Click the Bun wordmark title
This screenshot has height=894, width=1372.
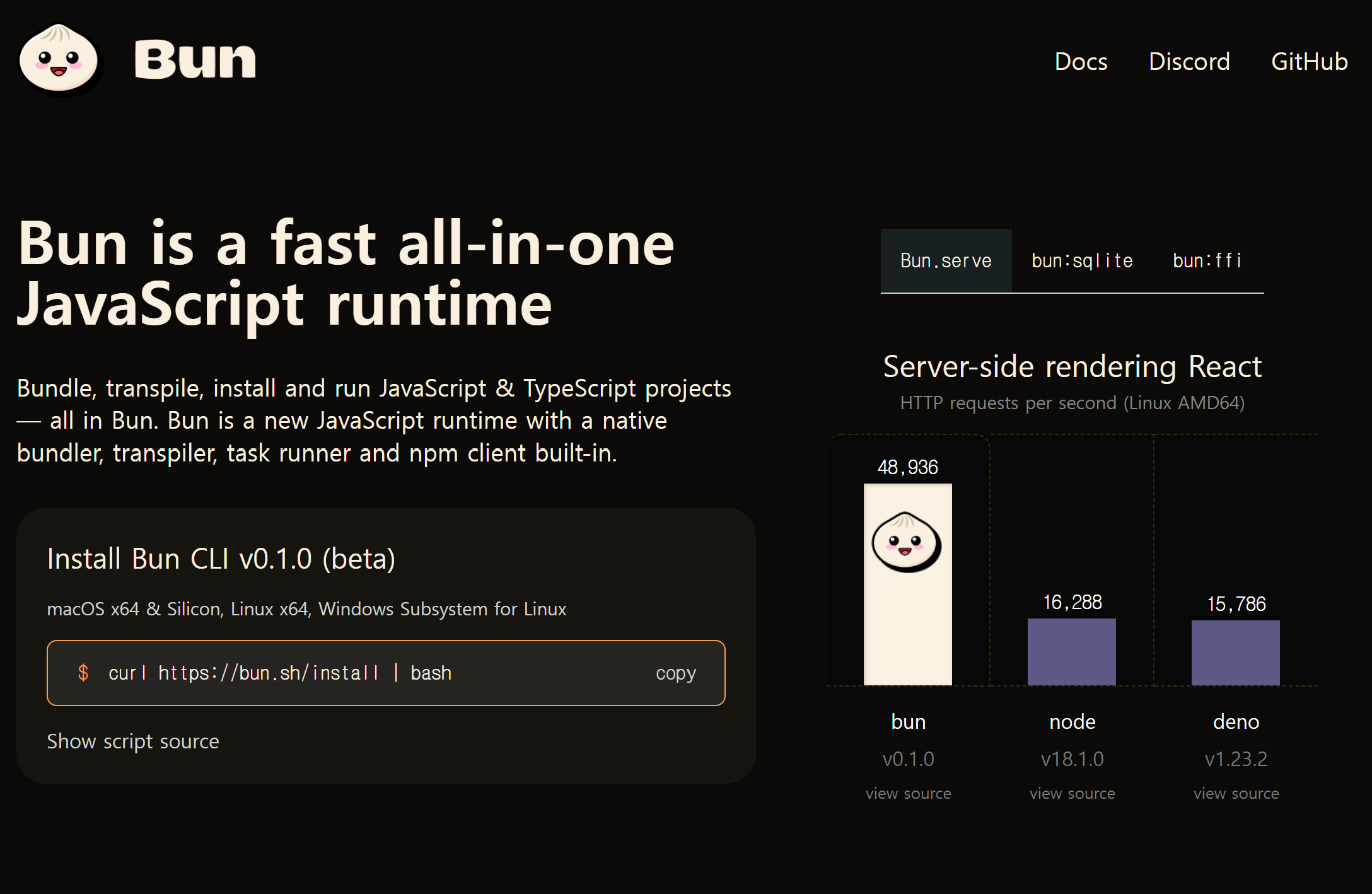[195, 60]
